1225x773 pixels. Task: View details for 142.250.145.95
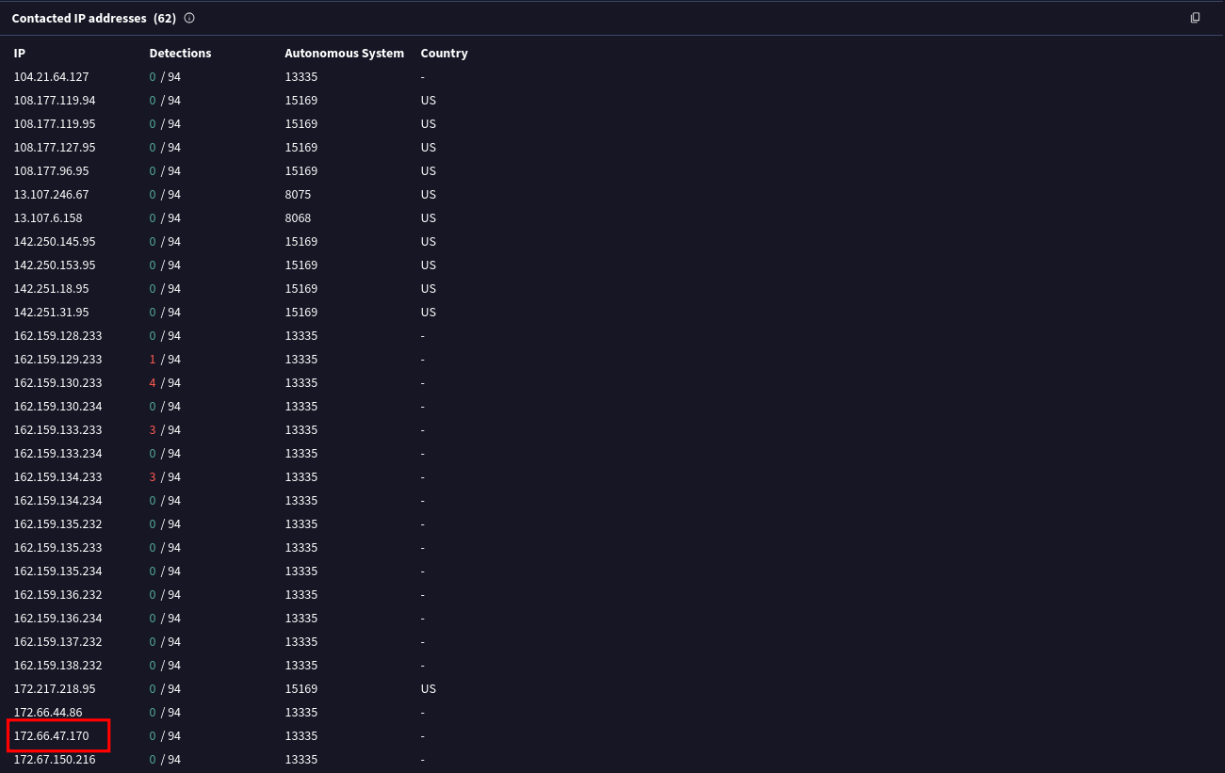pyautogui.click(x=54, y=241)
